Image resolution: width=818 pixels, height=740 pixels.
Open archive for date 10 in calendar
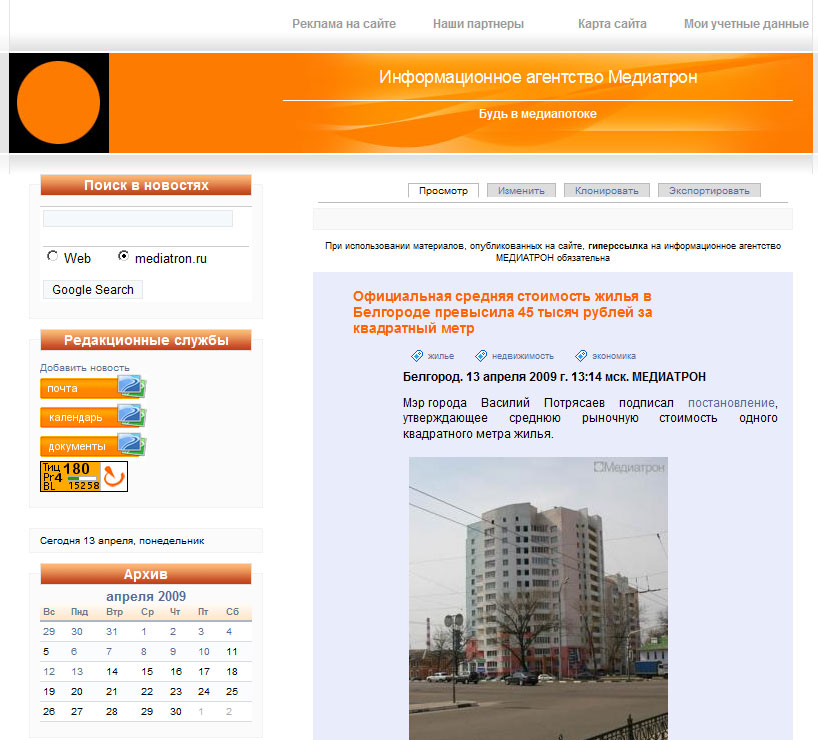(x=204, y=652)
